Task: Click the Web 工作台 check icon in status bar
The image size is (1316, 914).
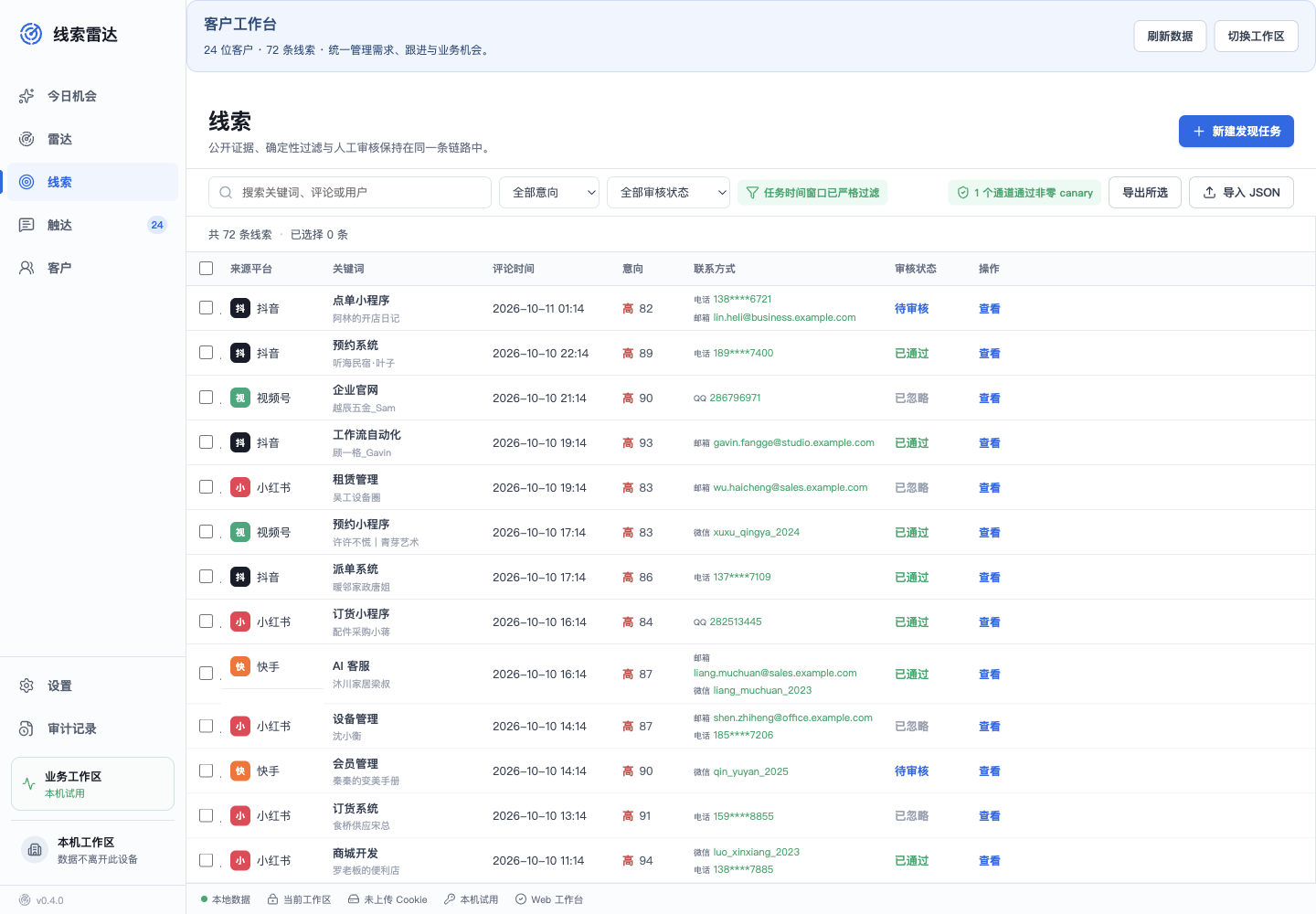Action: pyautogui.click(x=521, y=899)
